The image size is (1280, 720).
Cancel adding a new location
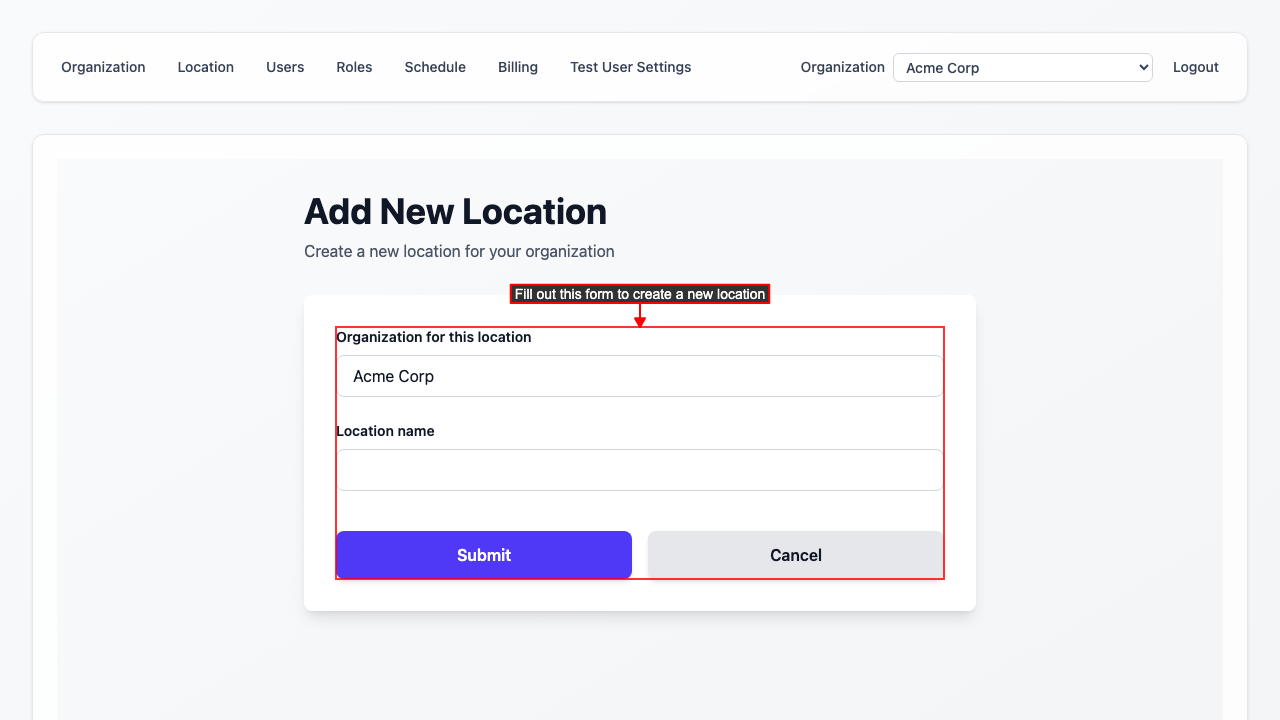[795, 555]
